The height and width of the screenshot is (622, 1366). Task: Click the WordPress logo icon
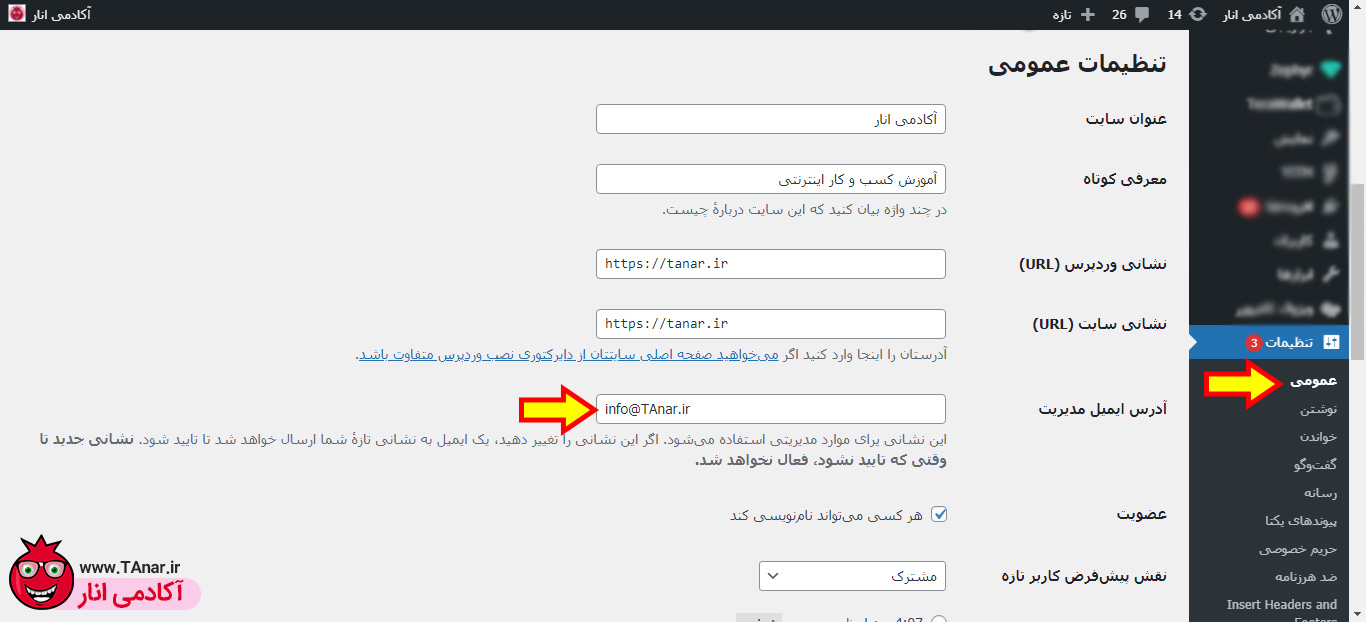(1331, 14)
